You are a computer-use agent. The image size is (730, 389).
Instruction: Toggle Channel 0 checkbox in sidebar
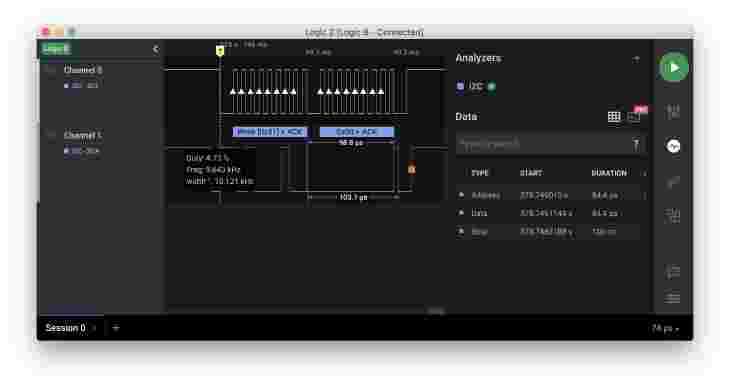pyautogui.click(x=51, y=70)
